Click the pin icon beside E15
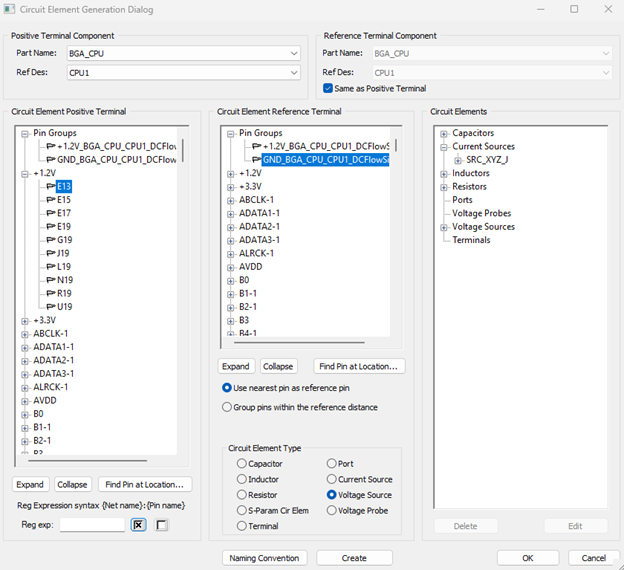This screenshot has height=570, width=624. [49, 200]
